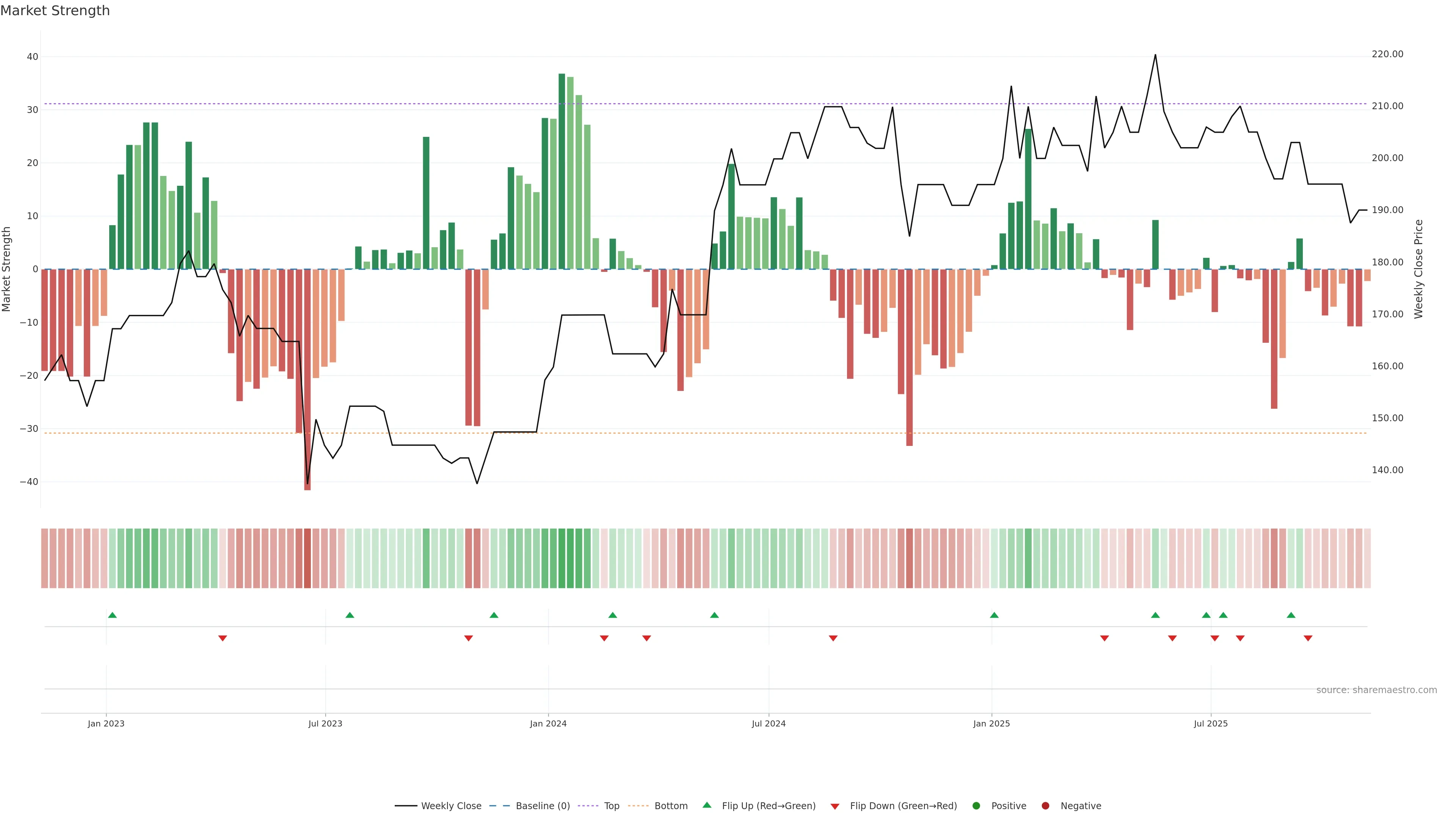This screenshot has width=1456, height=819.
Task: Click the tallest green bar near Jan 2024
Action: (x=562, y=169)
